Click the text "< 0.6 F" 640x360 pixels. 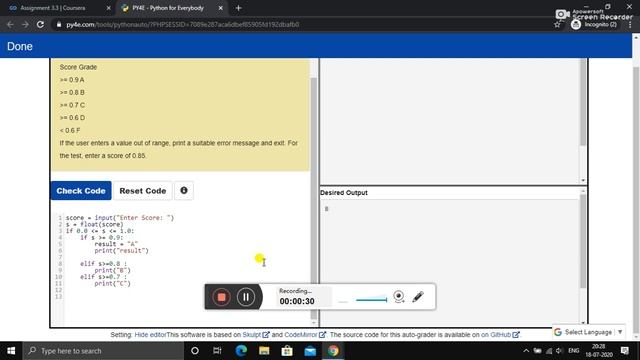pos(70,130)
